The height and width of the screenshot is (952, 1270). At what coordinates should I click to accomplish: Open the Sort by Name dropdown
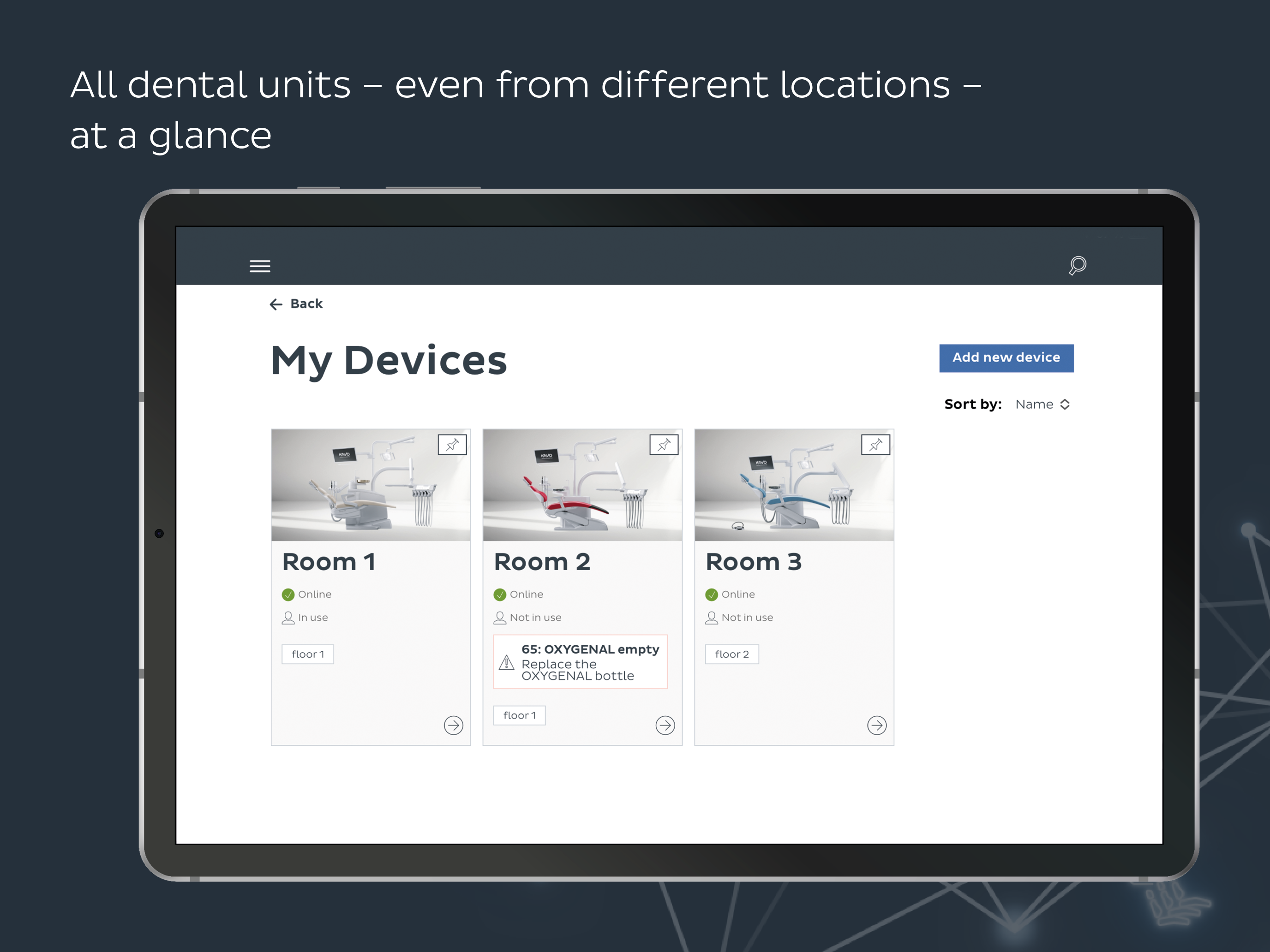click(1042, 404)
